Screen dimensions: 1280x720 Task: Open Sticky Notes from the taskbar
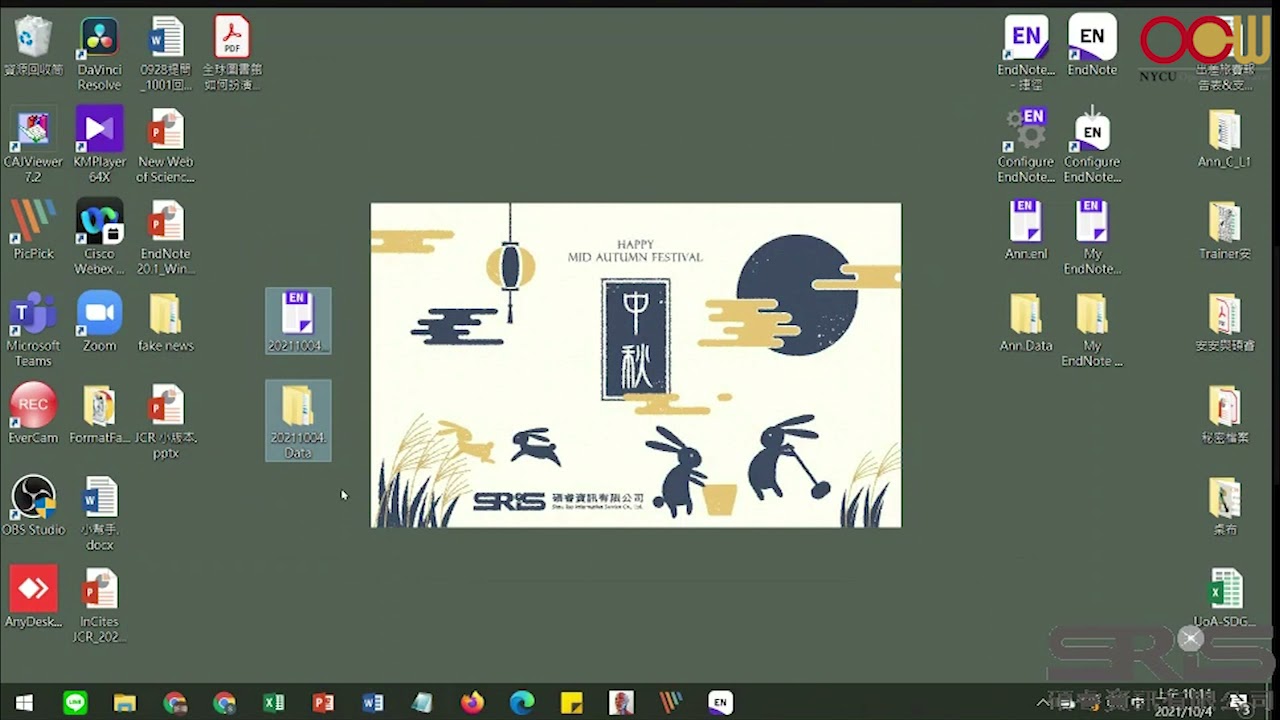571,703
